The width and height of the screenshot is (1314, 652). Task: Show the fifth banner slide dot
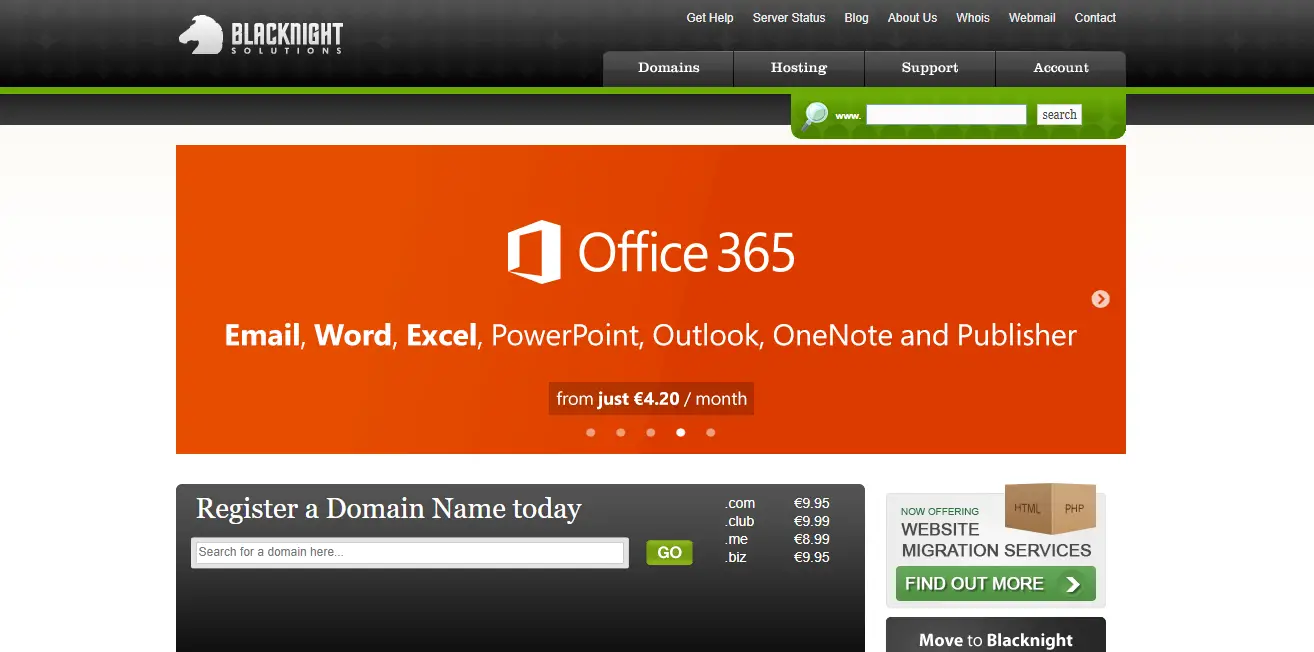coord(711,433)
